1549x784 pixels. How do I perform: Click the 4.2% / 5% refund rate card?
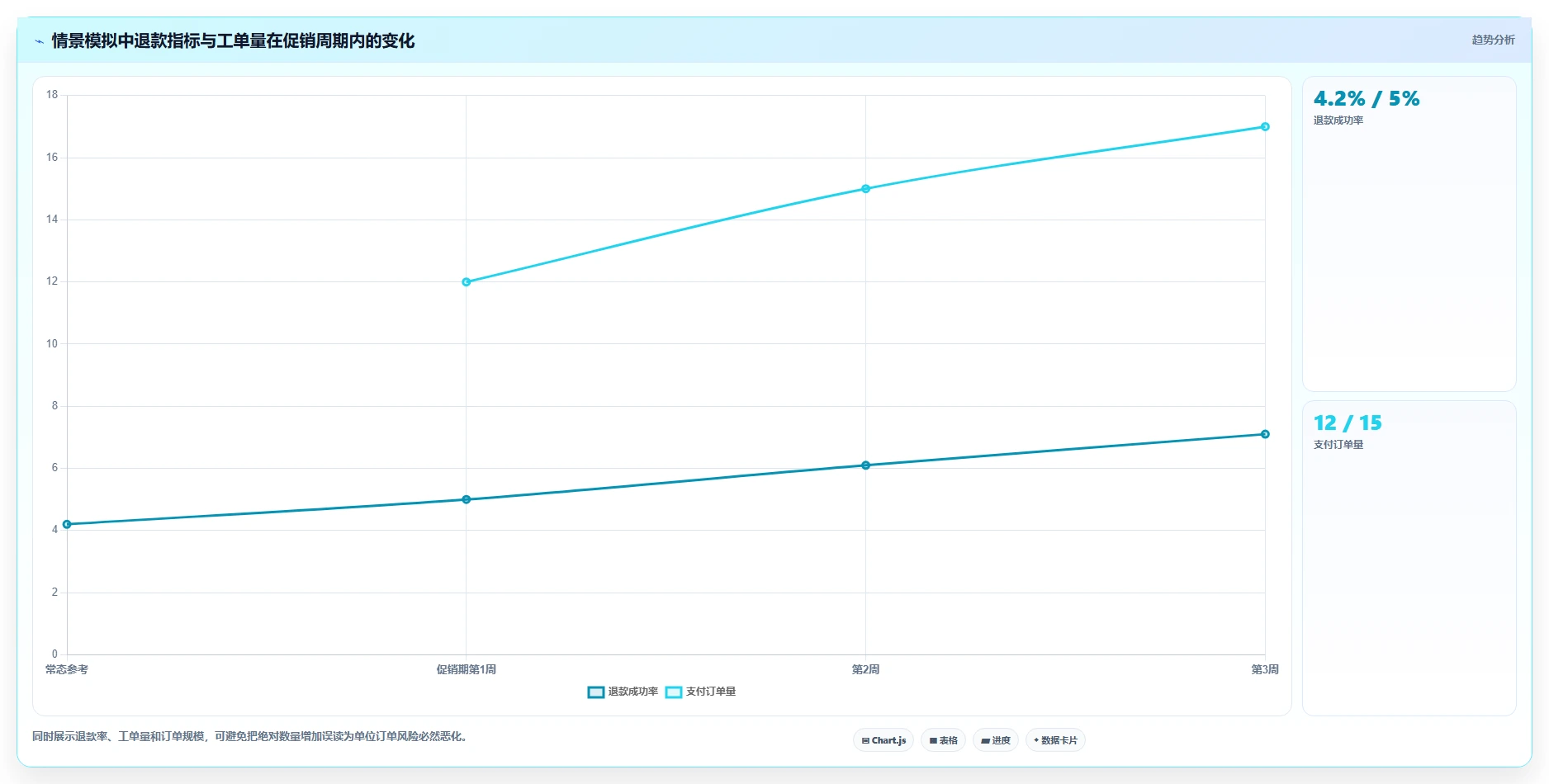[x=1409, y=234]
